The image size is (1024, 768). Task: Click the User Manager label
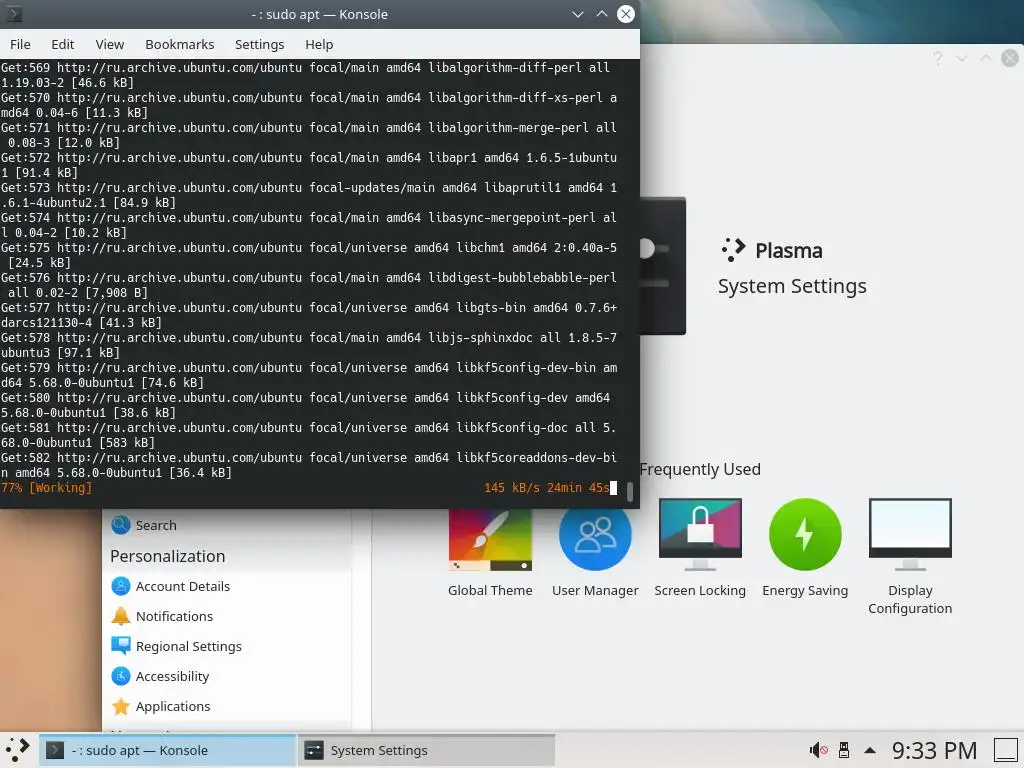pos(595,590)
